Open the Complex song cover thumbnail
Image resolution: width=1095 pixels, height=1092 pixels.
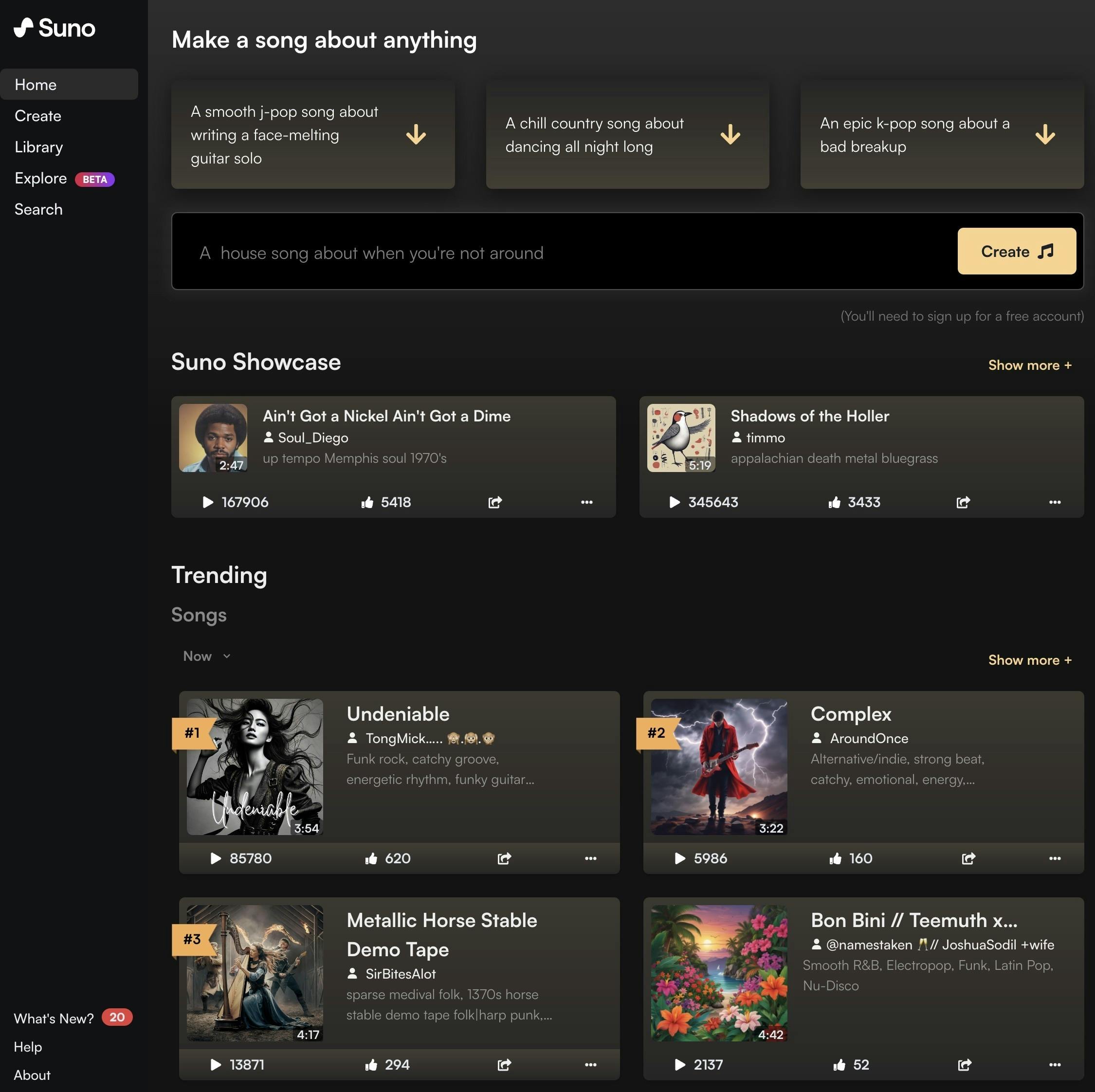pyautogui.click(x=719, y=766)
